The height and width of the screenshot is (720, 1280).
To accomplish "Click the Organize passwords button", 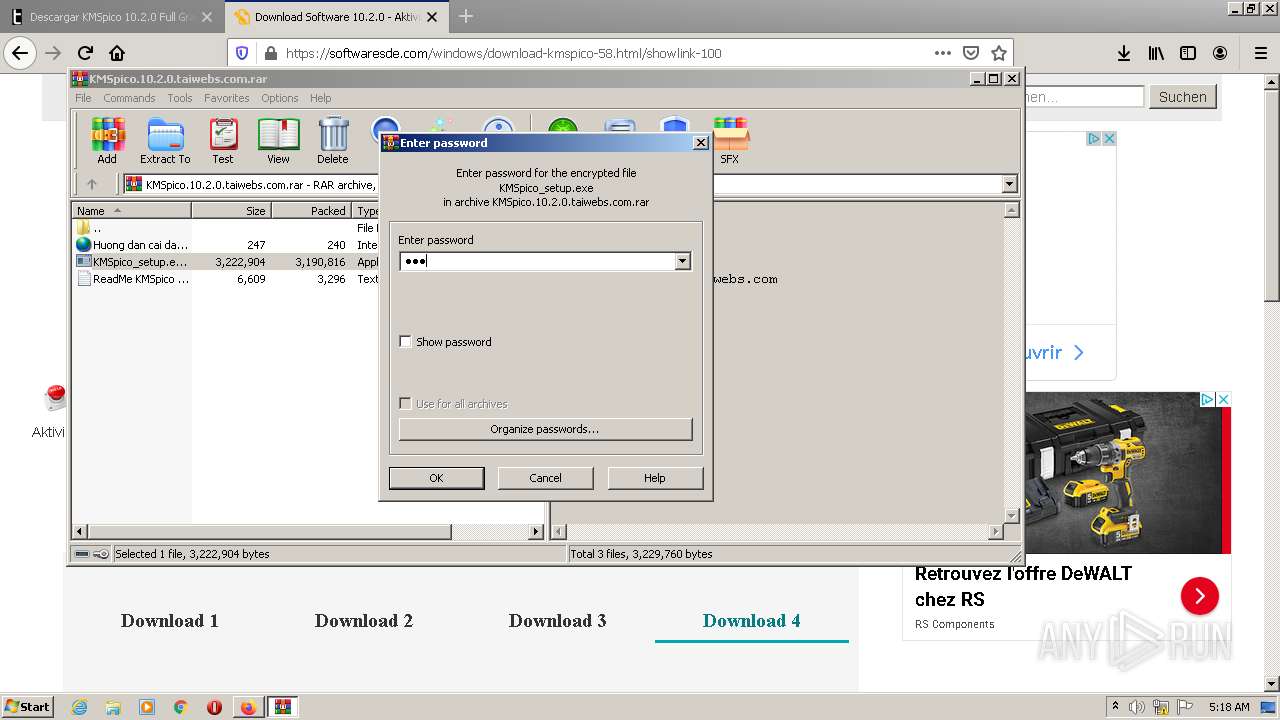I will (545, 429).
